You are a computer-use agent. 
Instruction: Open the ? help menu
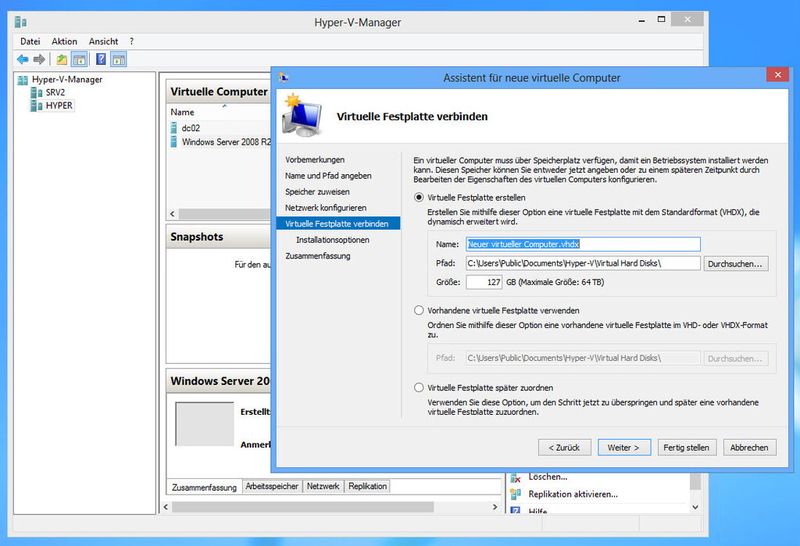click(x=132, y=41)
